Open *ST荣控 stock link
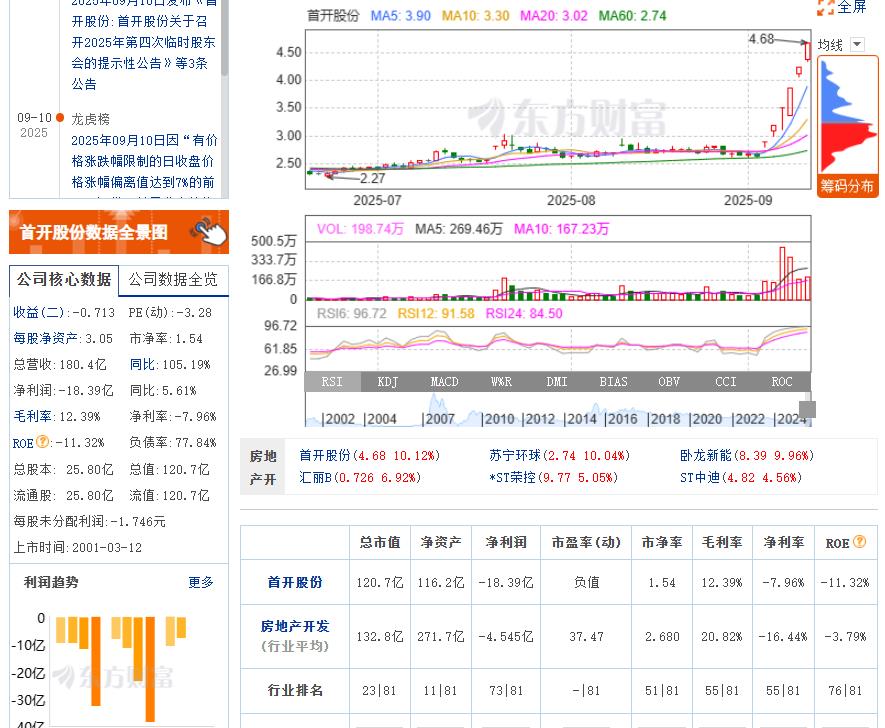This screenshot has width=885, height=728. (512, 477)
